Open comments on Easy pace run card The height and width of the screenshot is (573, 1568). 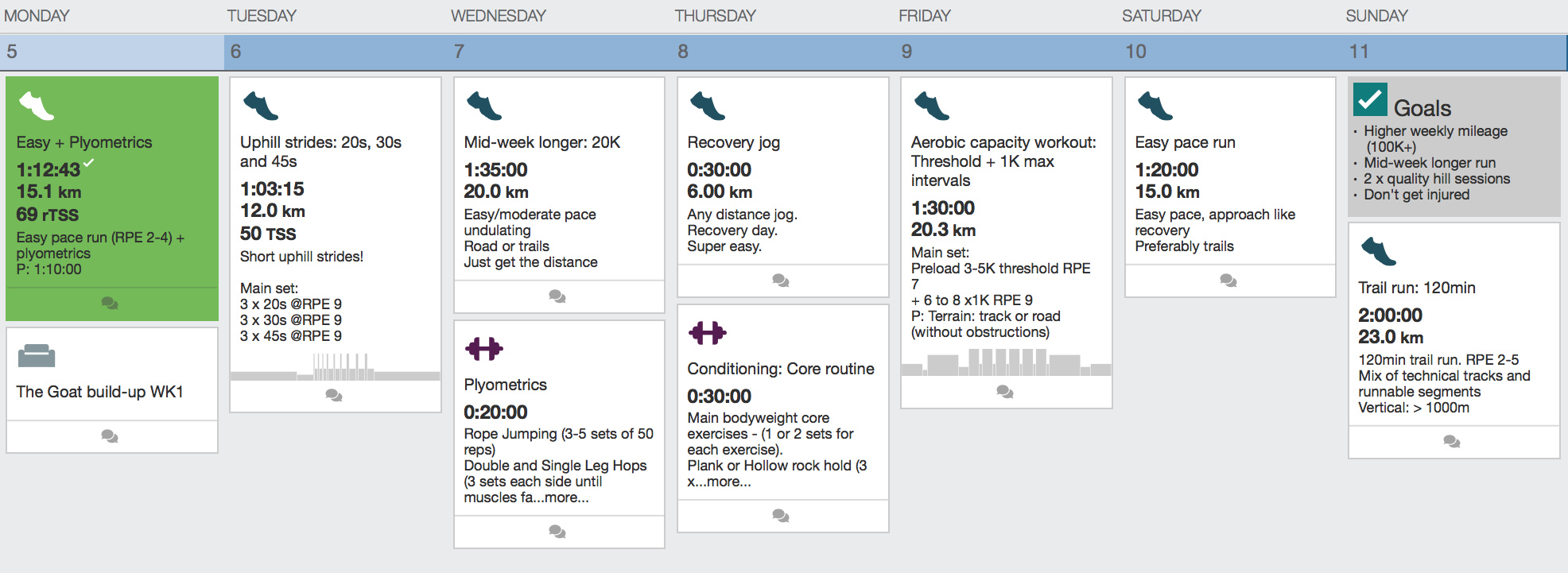tap(1228, 280)
